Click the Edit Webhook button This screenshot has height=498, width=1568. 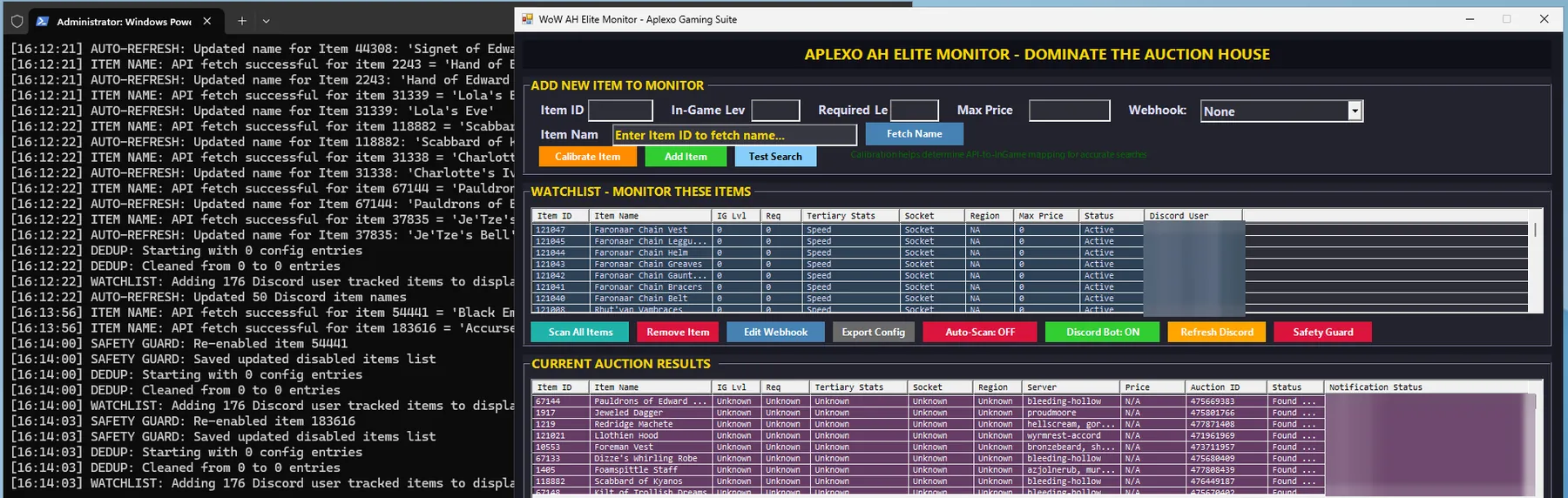[x=775, y=332]
